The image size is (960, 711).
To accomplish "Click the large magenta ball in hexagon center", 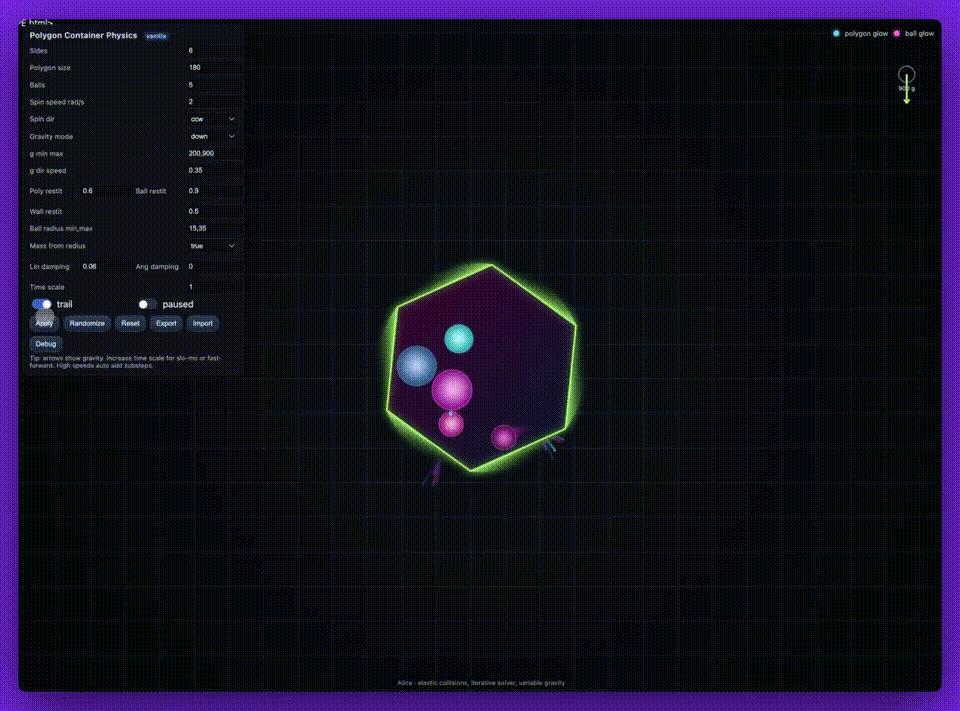I will click(x=452, y=389).
